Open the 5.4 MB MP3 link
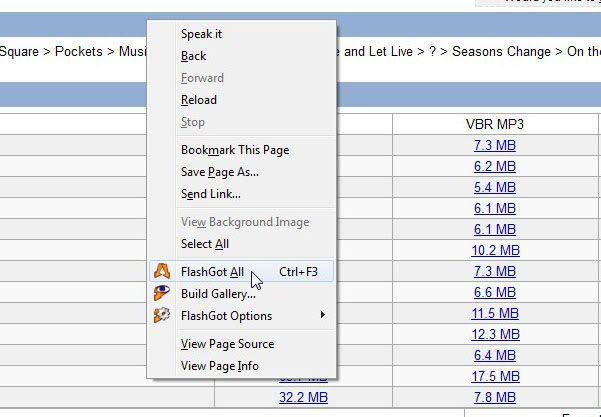This screenshot has height=417, width=601. point(495,187)
